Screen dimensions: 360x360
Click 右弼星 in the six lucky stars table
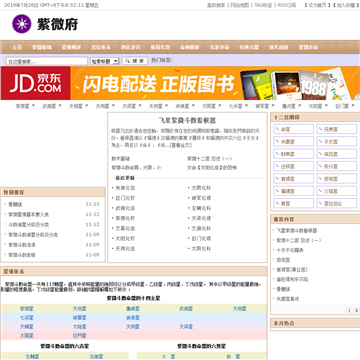point(96,356)
